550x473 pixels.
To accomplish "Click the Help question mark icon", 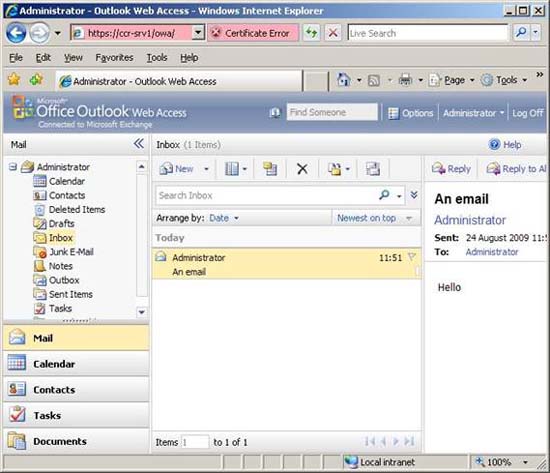I will 494,144.
